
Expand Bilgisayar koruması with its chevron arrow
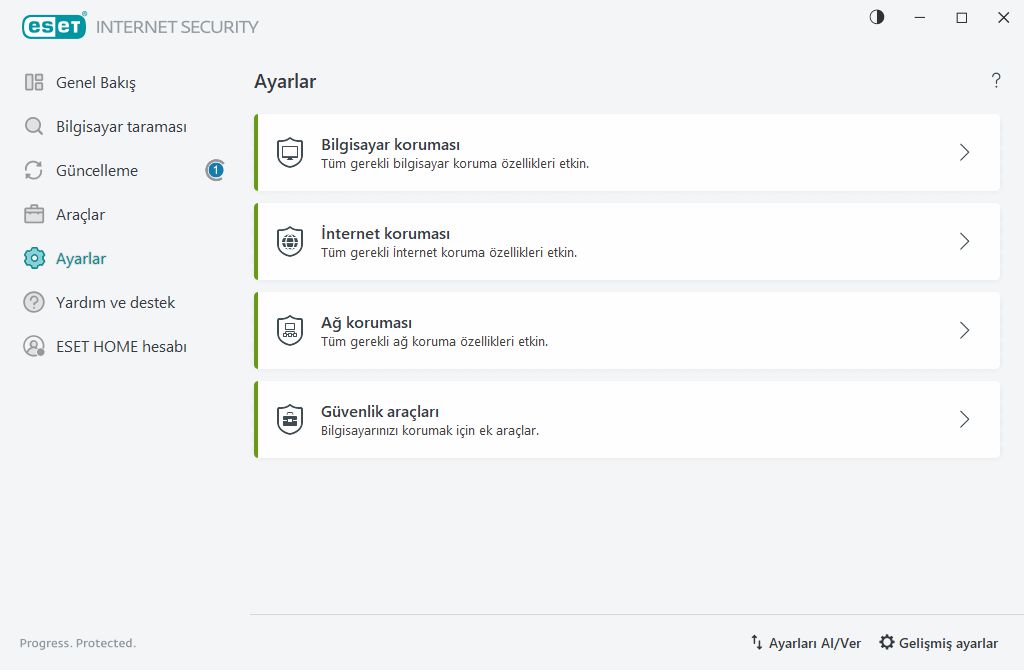click(964, 152)
